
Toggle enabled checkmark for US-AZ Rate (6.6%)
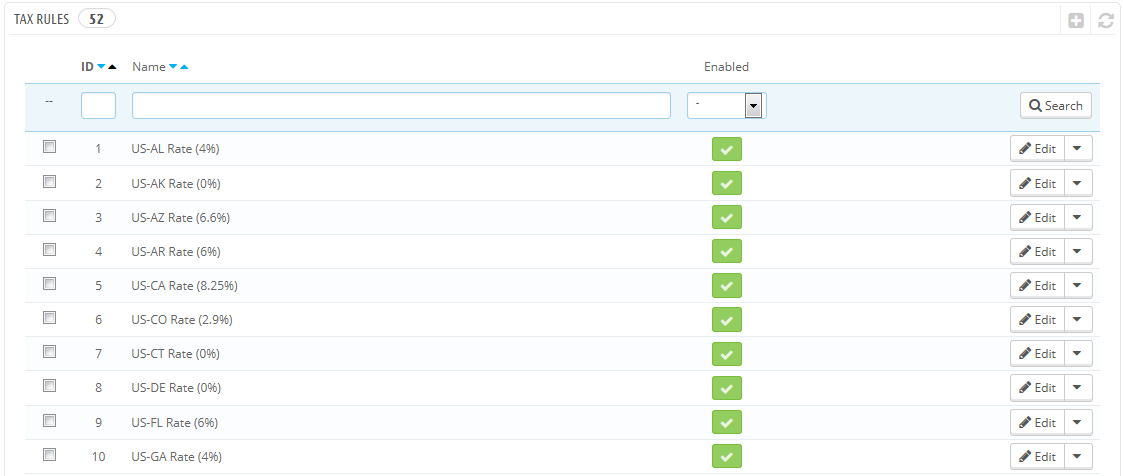(x=726, y=217)
